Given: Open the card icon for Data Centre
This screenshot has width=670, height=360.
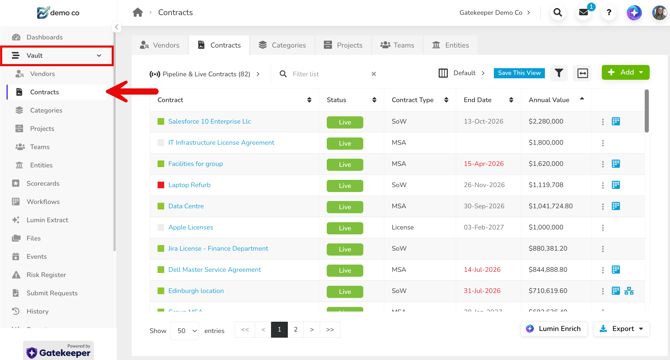Looking at the screenshot, I should 616,206.
